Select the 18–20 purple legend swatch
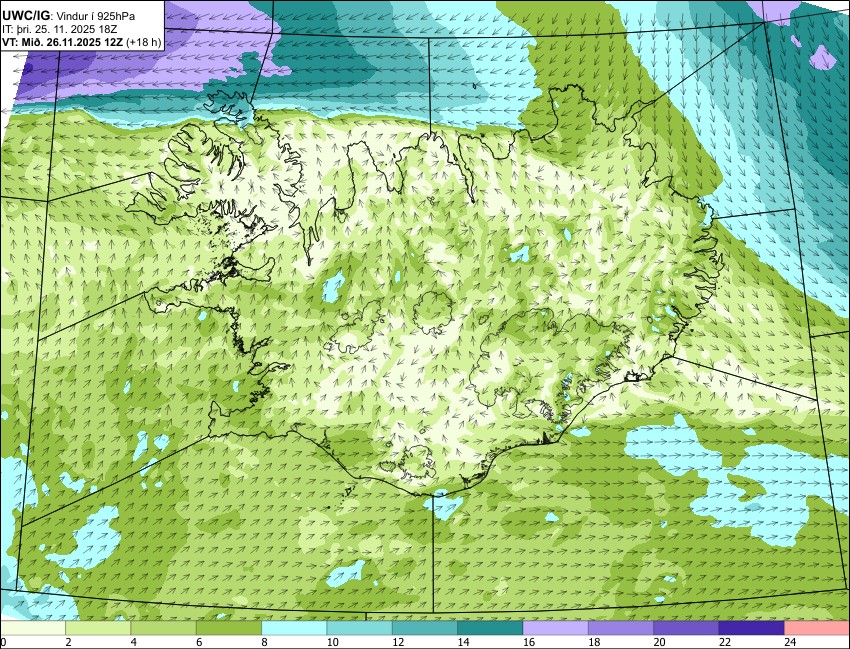The image size is (850, 649). pyautogui.click(x=621, y=628)
